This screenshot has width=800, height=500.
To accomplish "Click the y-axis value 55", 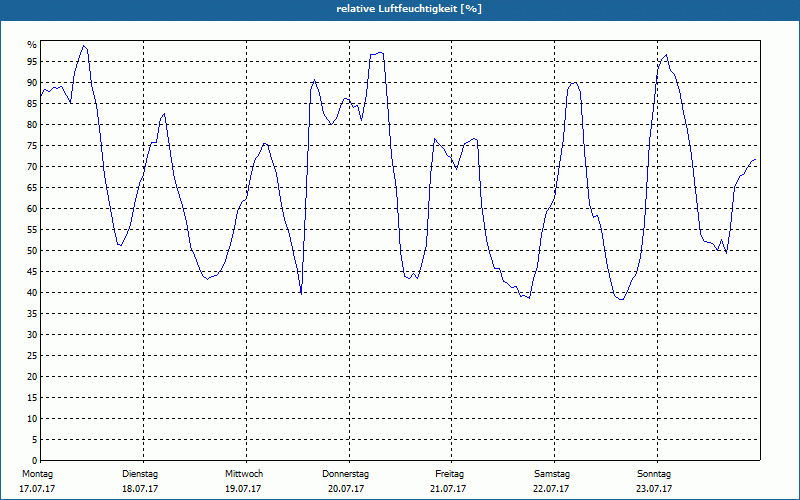I will point(32,230).
